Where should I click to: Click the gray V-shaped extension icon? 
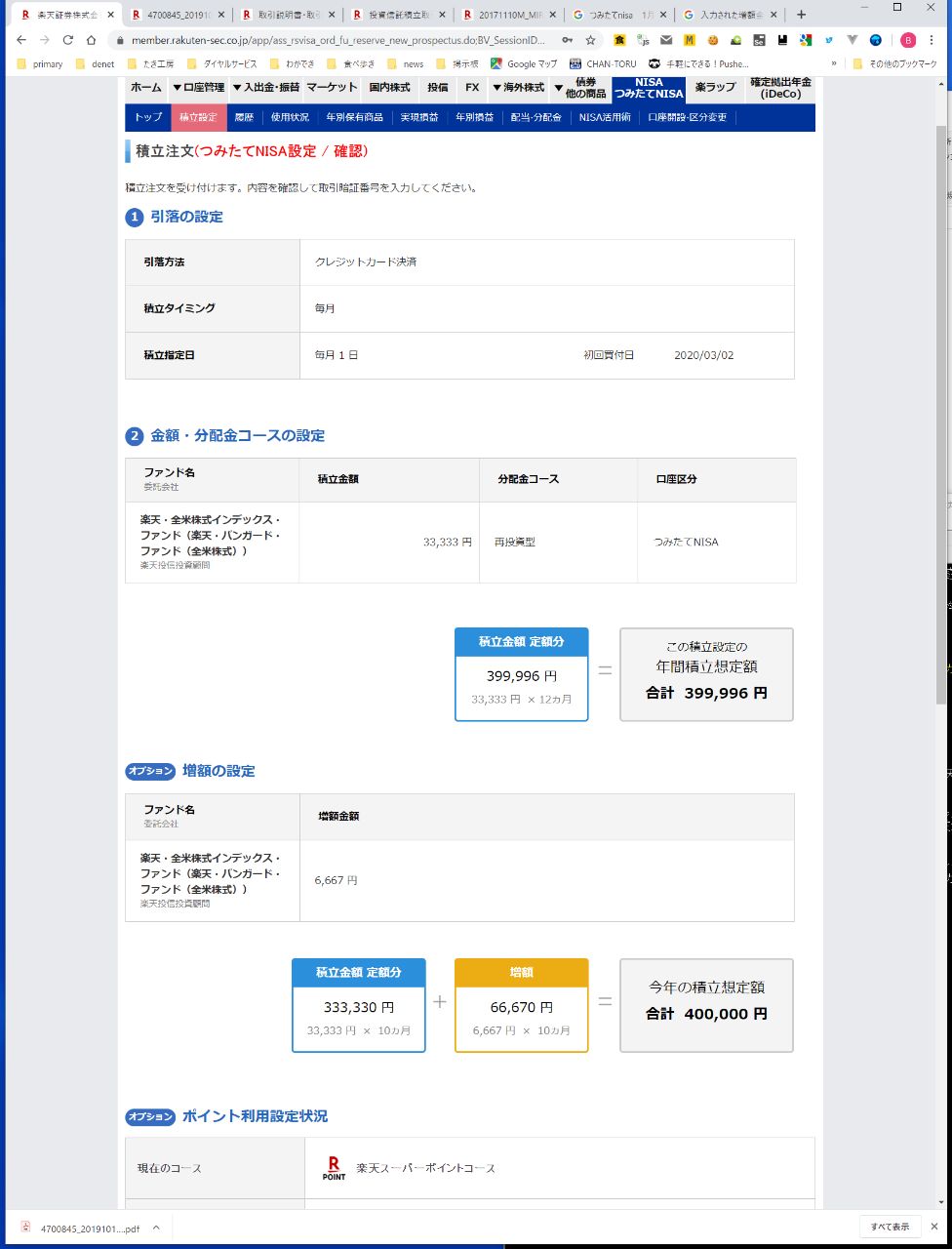point(852,40)
